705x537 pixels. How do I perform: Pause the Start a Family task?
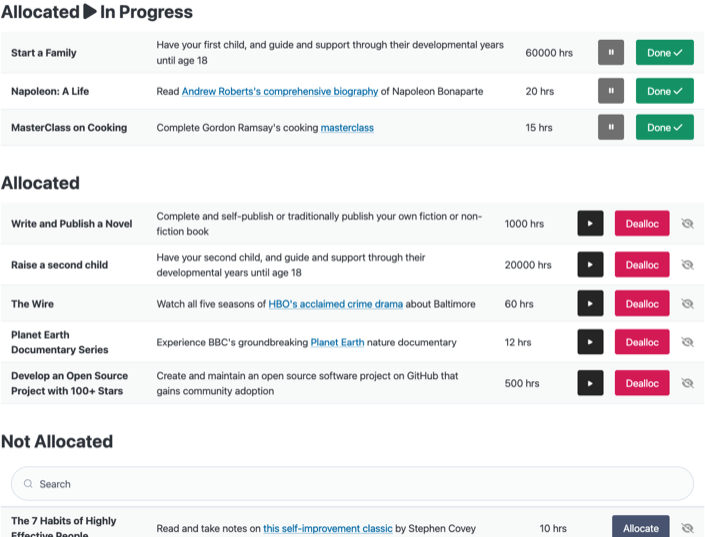611,53
